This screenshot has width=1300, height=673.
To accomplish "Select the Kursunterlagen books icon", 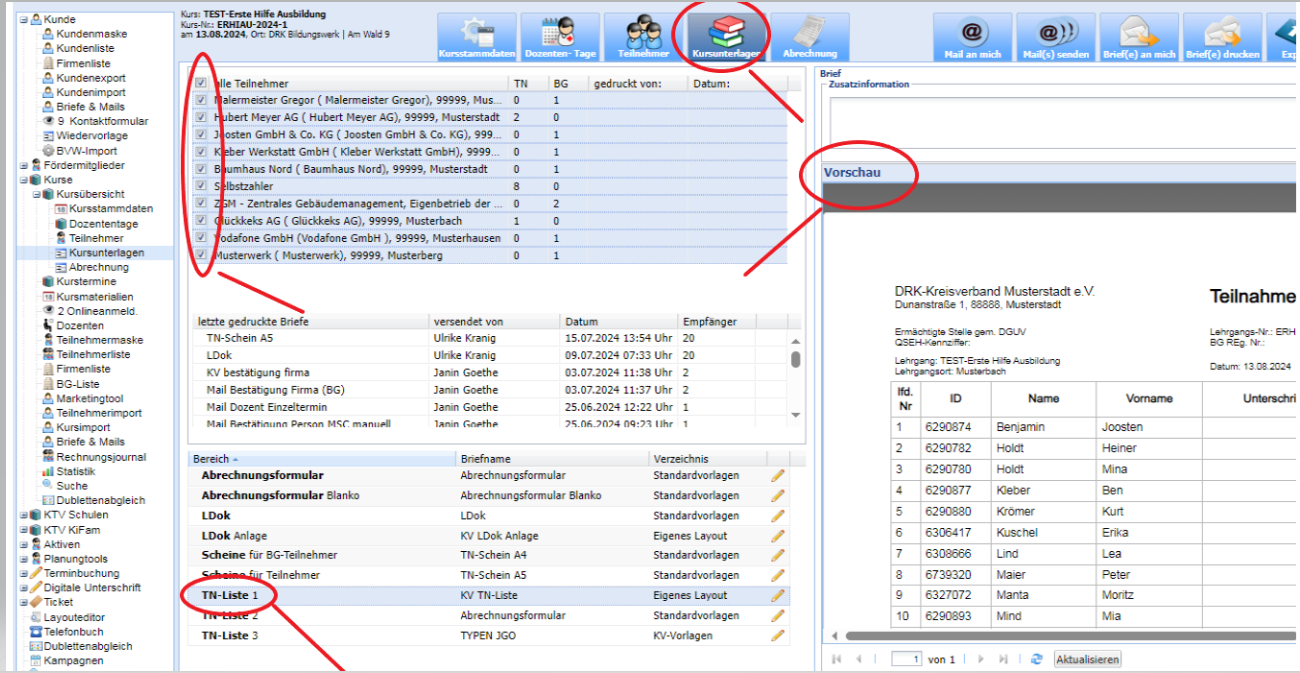I will 726,37.
